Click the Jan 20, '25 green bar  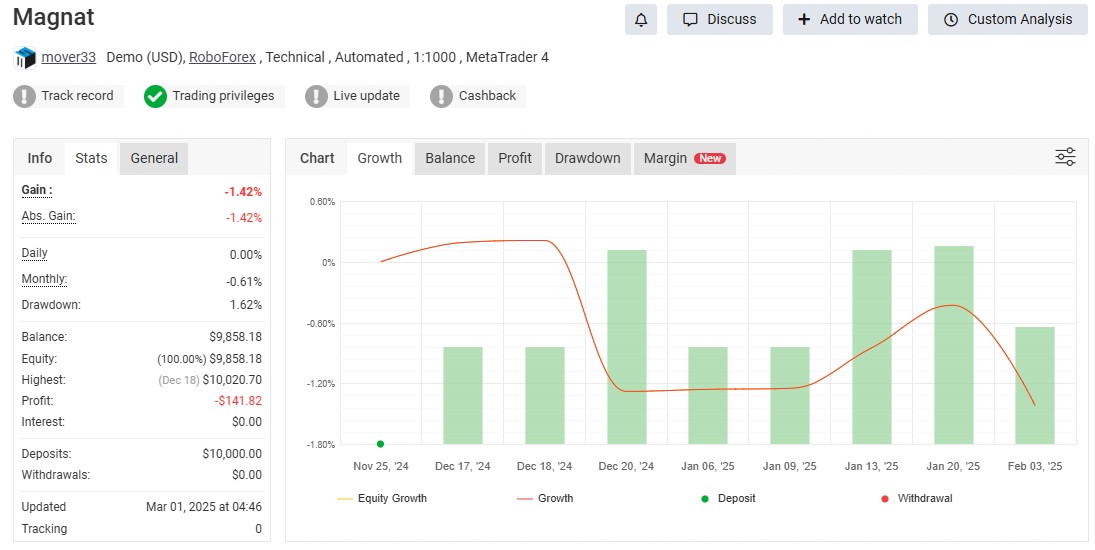point(953,345)
